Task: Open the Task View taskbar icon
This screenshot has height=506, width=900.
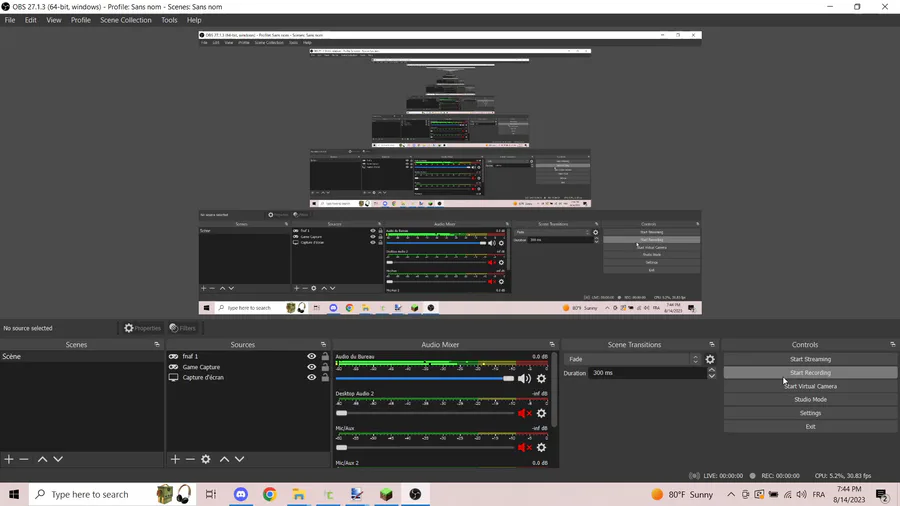Action: click(211, 495)
